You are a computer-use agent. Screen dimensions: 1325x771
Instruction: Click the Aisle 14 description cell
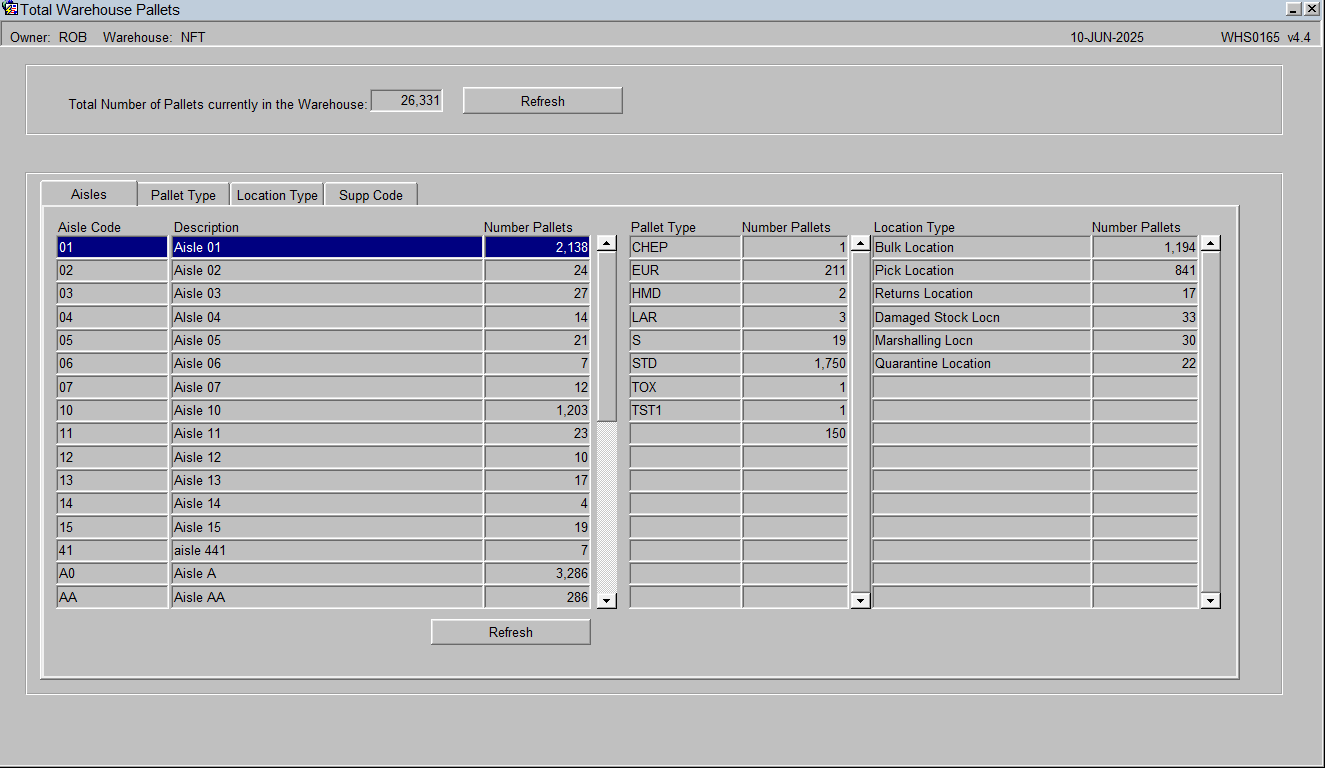point(327,503)
